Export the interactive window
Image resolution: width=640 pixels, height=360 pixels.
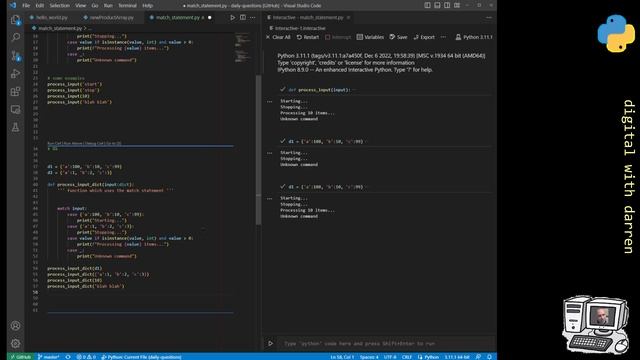[424, 37]
